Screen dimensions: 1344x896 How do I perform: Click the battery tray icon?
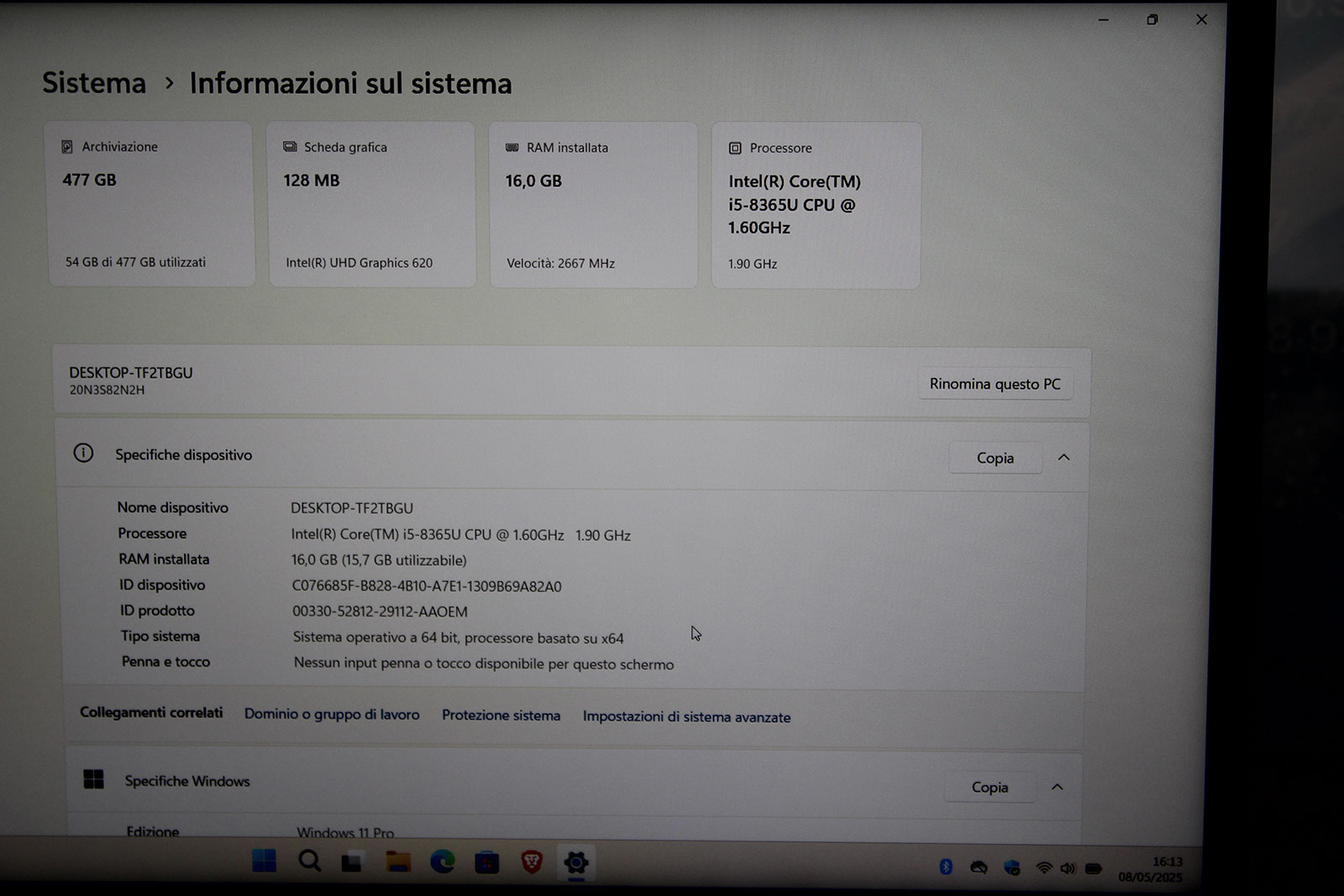point(1094,868)
